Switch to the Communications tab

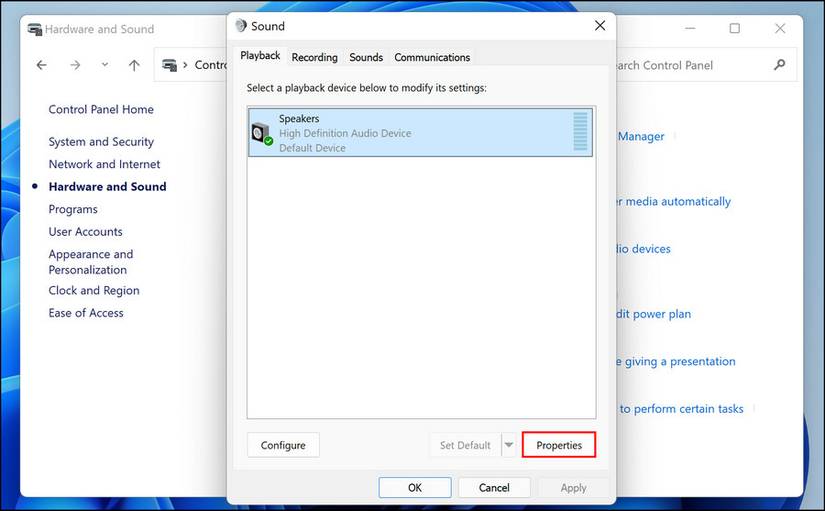click(x=432, y=57)
